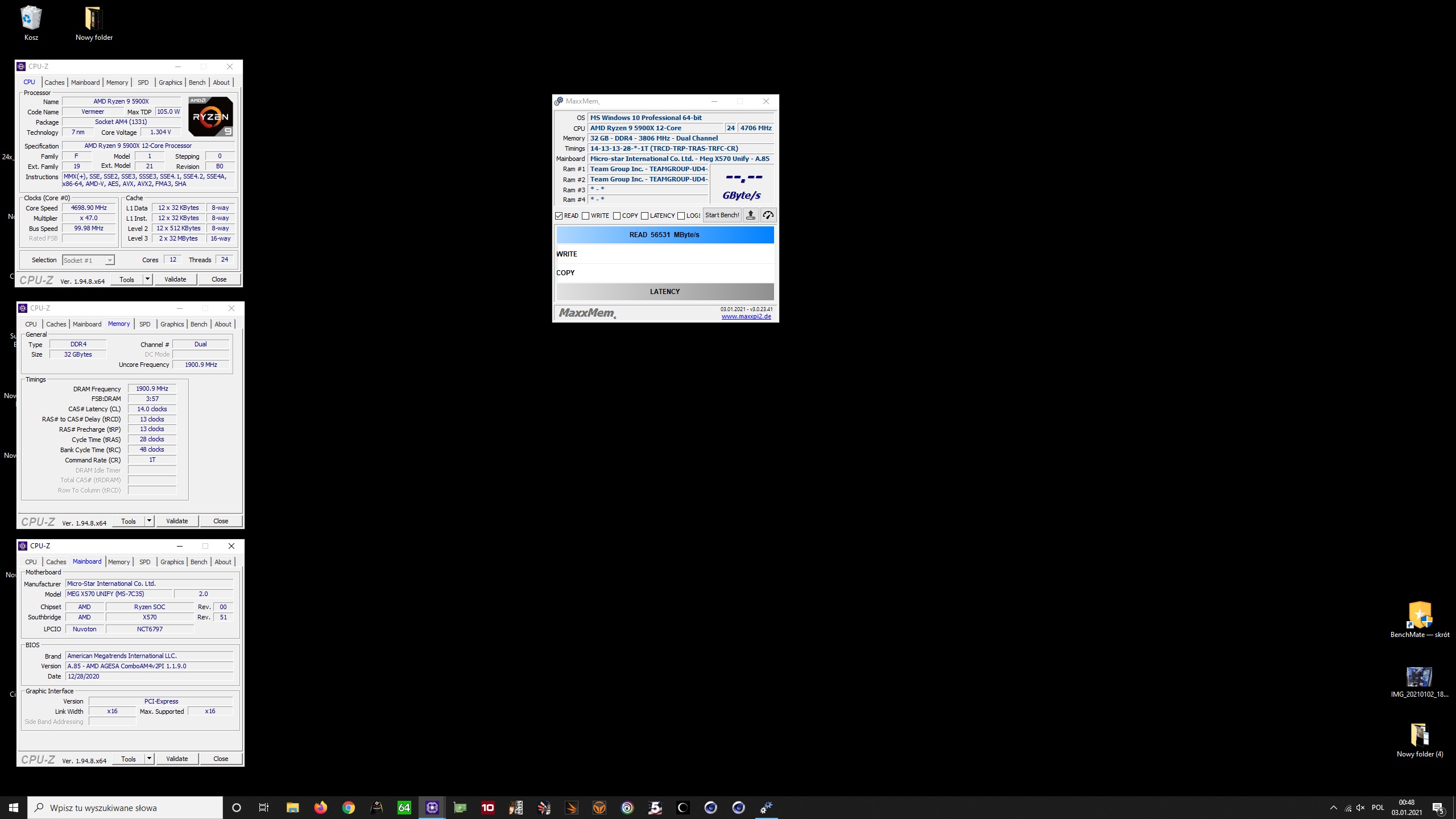Enable COPY checkbox in MaxxMem
Image resolution: width=1456 pixels, height=819 pixels.
tap(617, 216)
